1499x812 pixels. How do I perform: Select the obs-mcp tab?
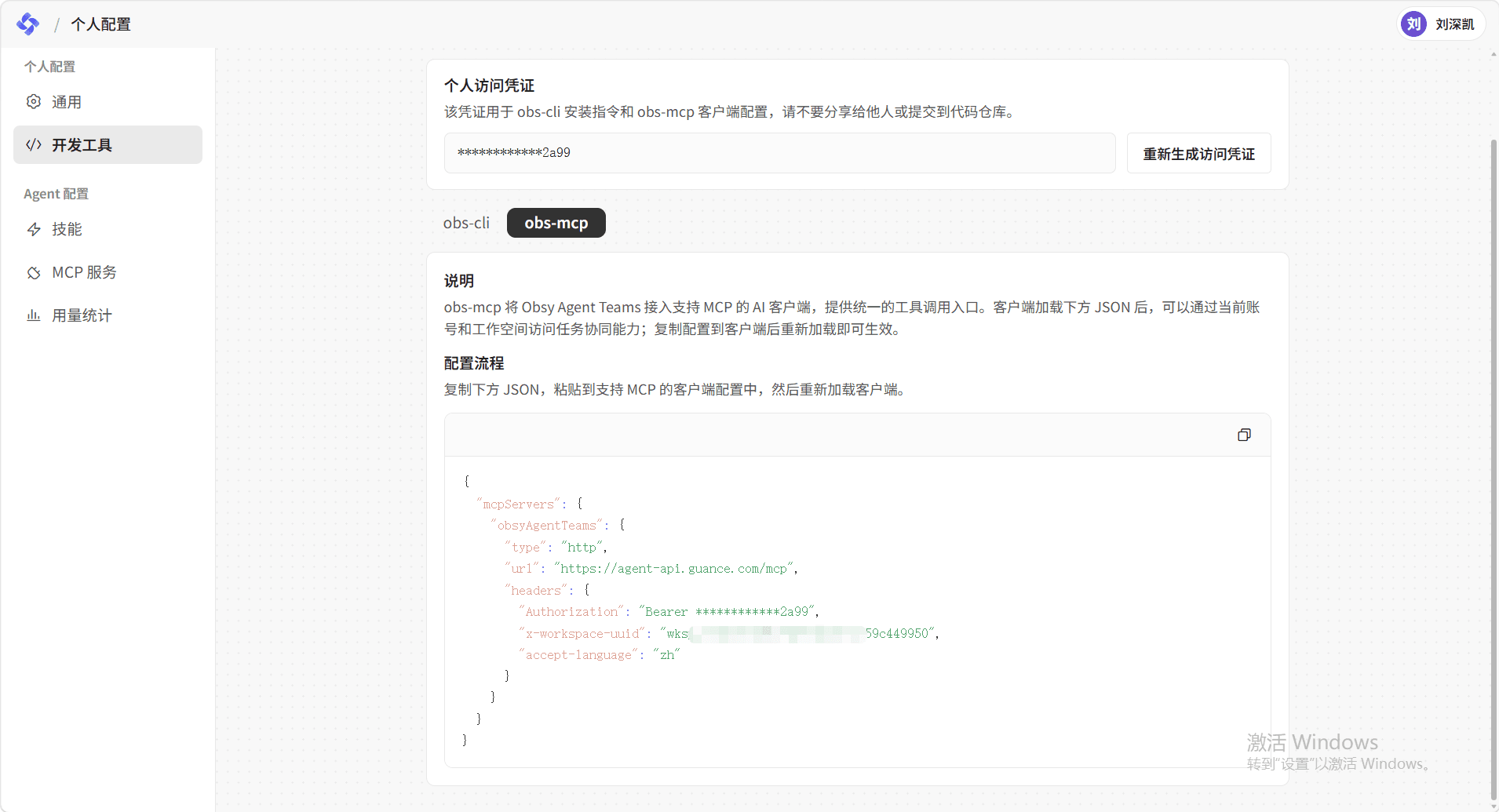(556, 223)
